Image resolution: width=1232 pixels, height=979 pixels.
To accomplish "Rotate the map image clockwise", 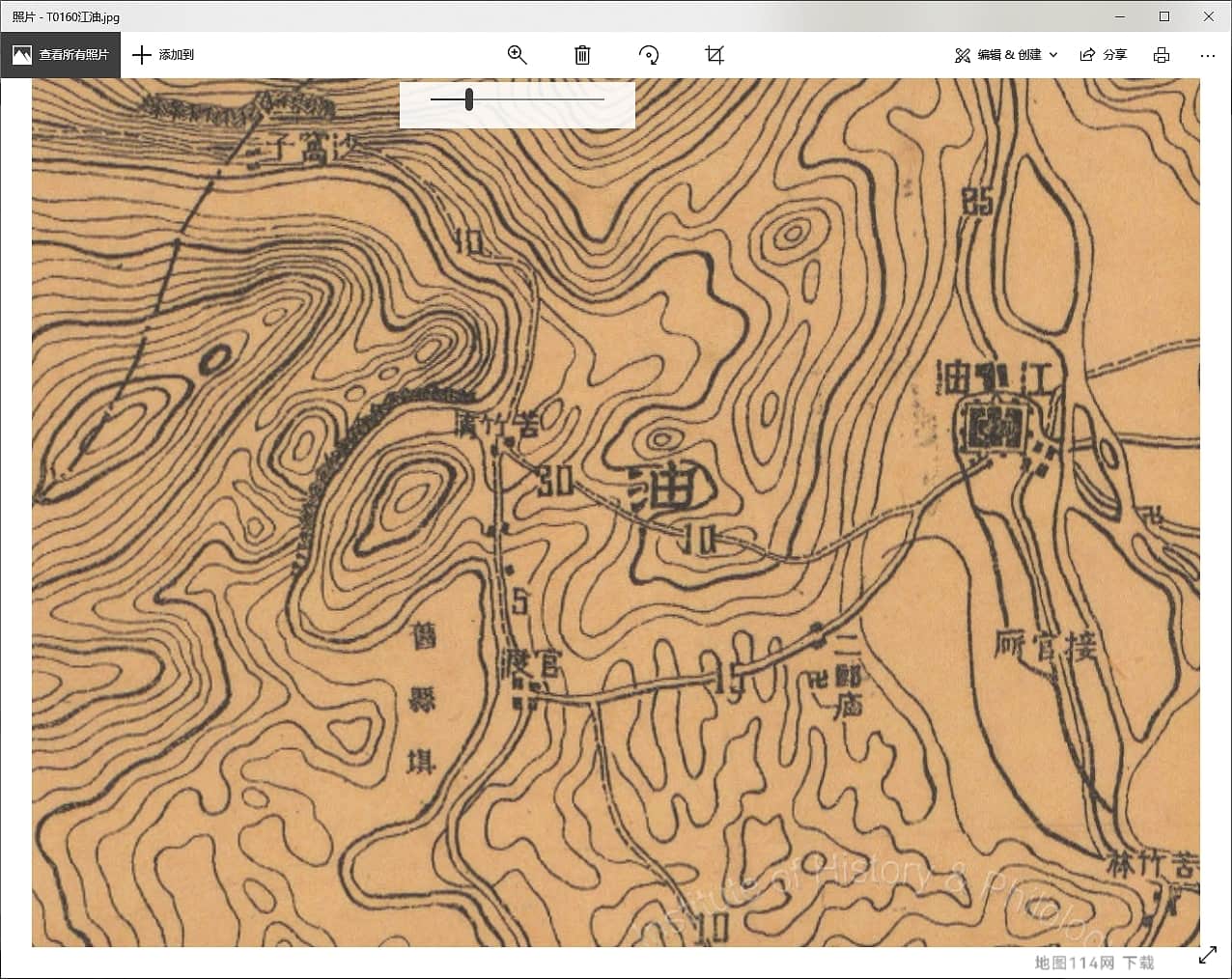I will click(x=649, y=55).
